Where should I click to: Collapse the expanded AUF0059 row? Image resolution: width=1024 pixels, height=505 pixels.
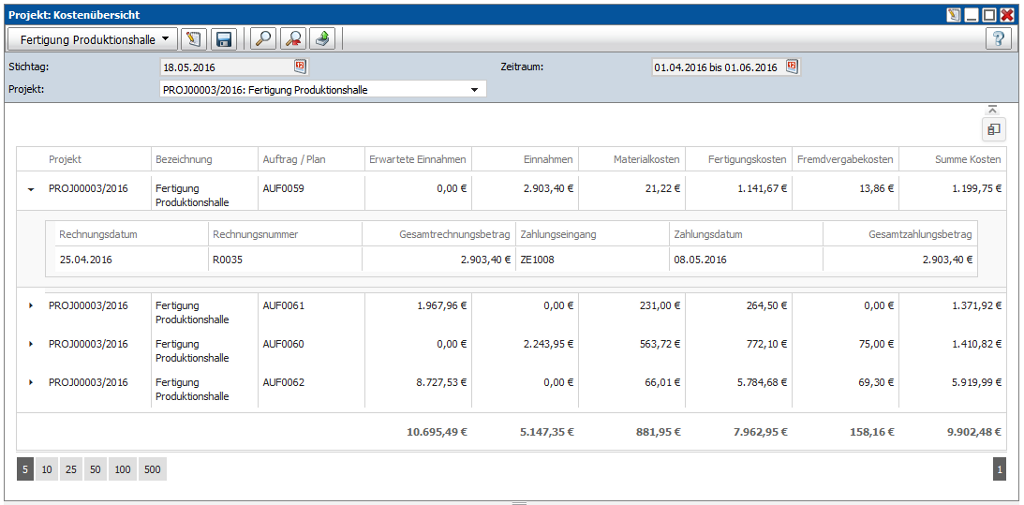tap(31, 188)
